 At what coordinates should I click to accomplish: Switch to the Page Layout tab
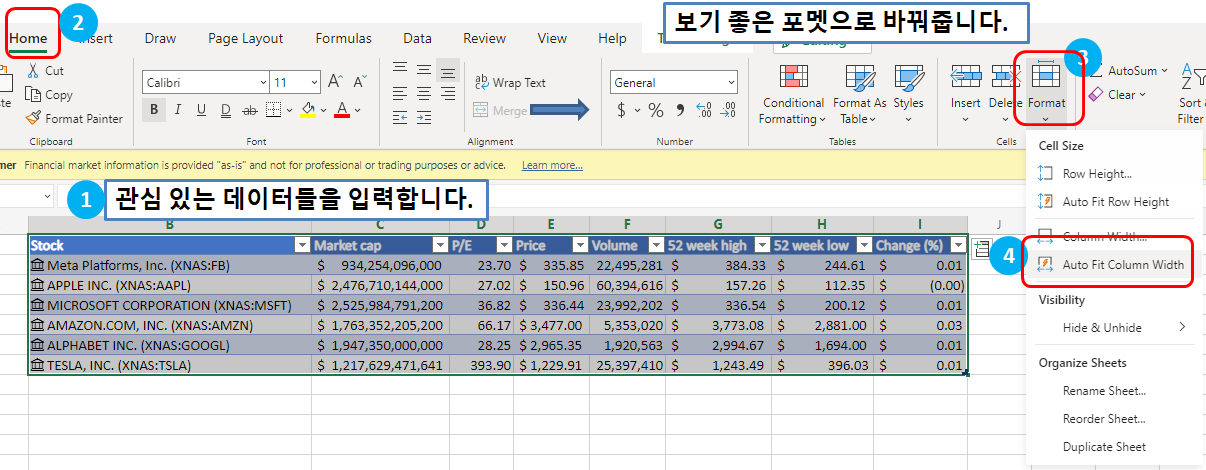pos(246,38)
